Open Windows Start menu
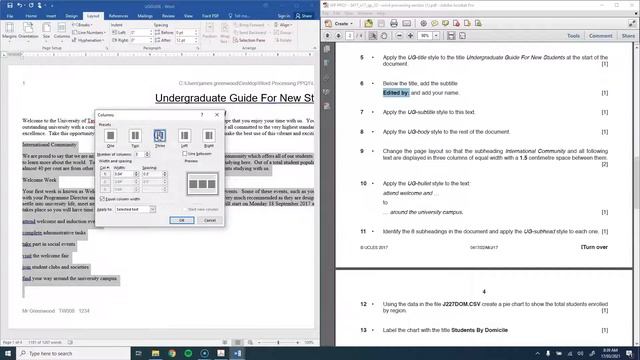This screenshot has width=640, height=360. [x=8, y=353]
